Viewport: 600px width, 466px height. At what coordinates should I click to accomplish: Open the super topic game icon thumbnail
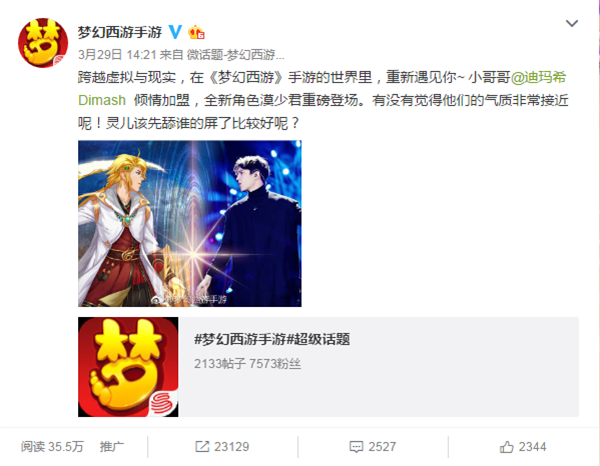(128, 367)
